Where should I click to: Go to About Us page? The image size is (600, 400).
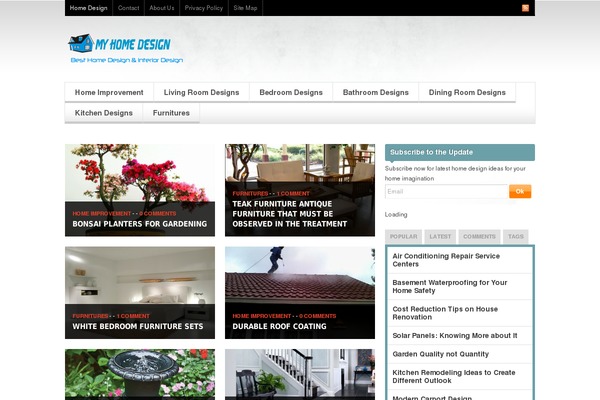[x=161, y=8]
